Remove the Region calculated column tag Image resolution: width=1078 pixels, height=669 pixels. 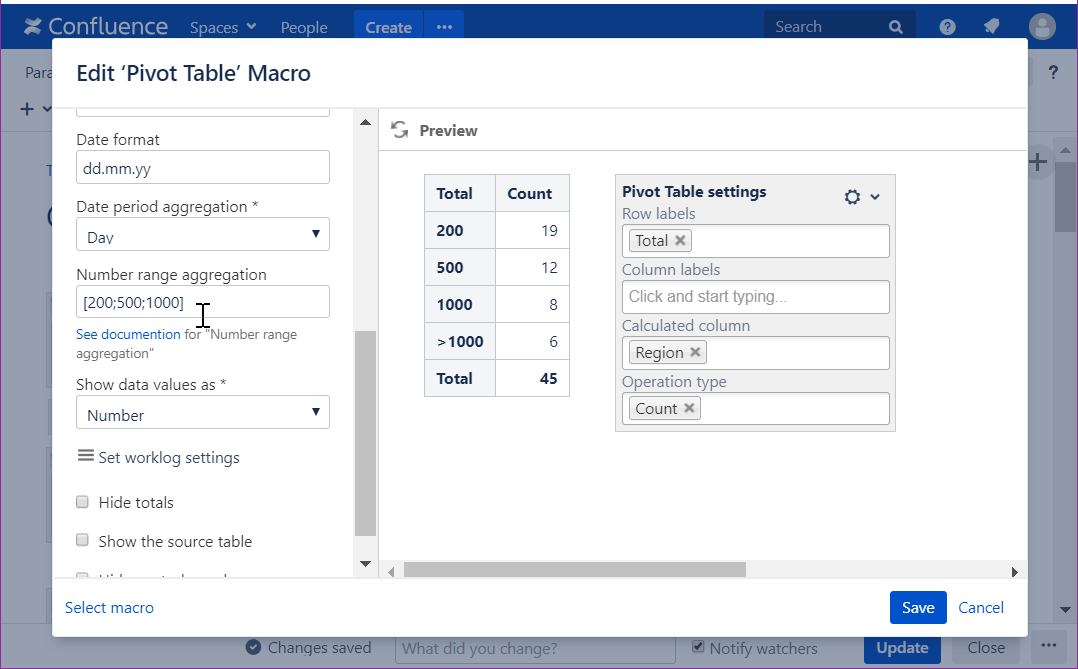pyautogui.click(x=696, y=352)
